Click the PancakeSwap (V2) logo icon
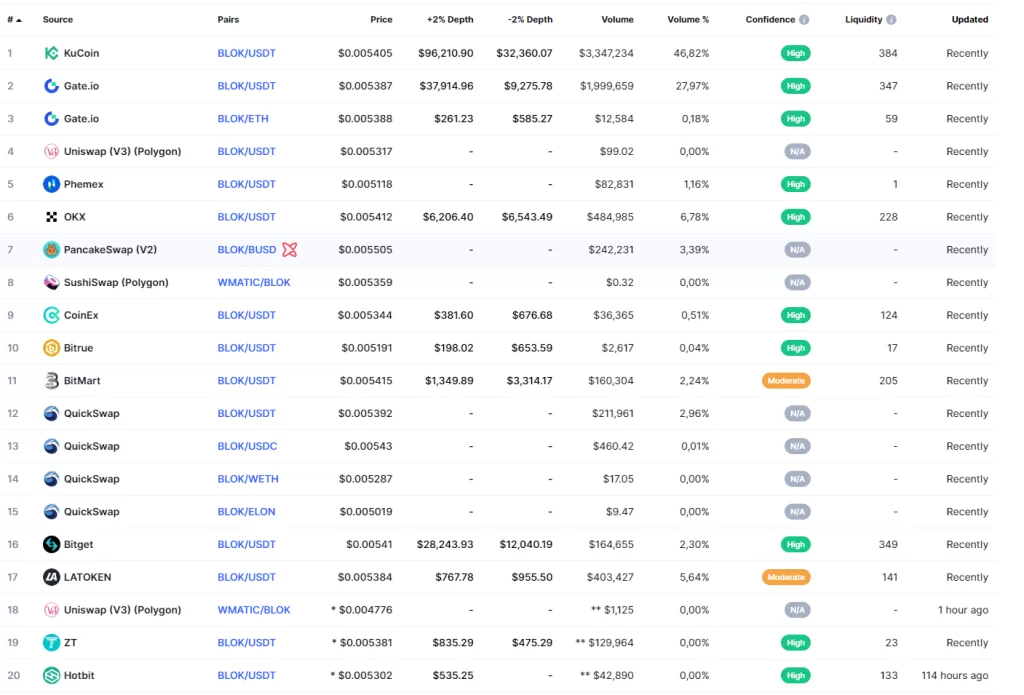 (x=51, y=250)
